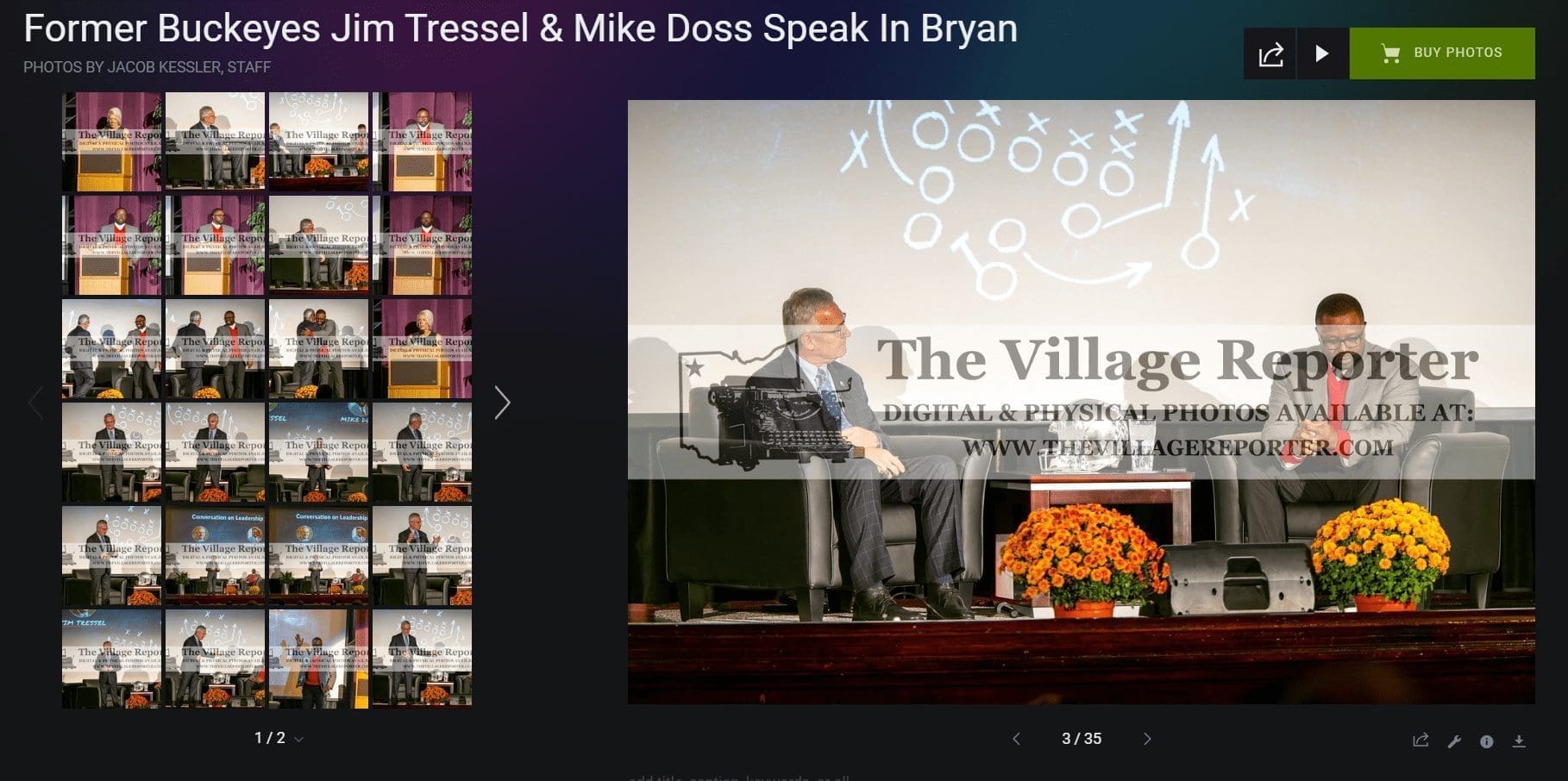The height and width of the screenshot is (781, 1568).
Task: Start the slideshow with the play icon
Action: (x=1322, y=53)
